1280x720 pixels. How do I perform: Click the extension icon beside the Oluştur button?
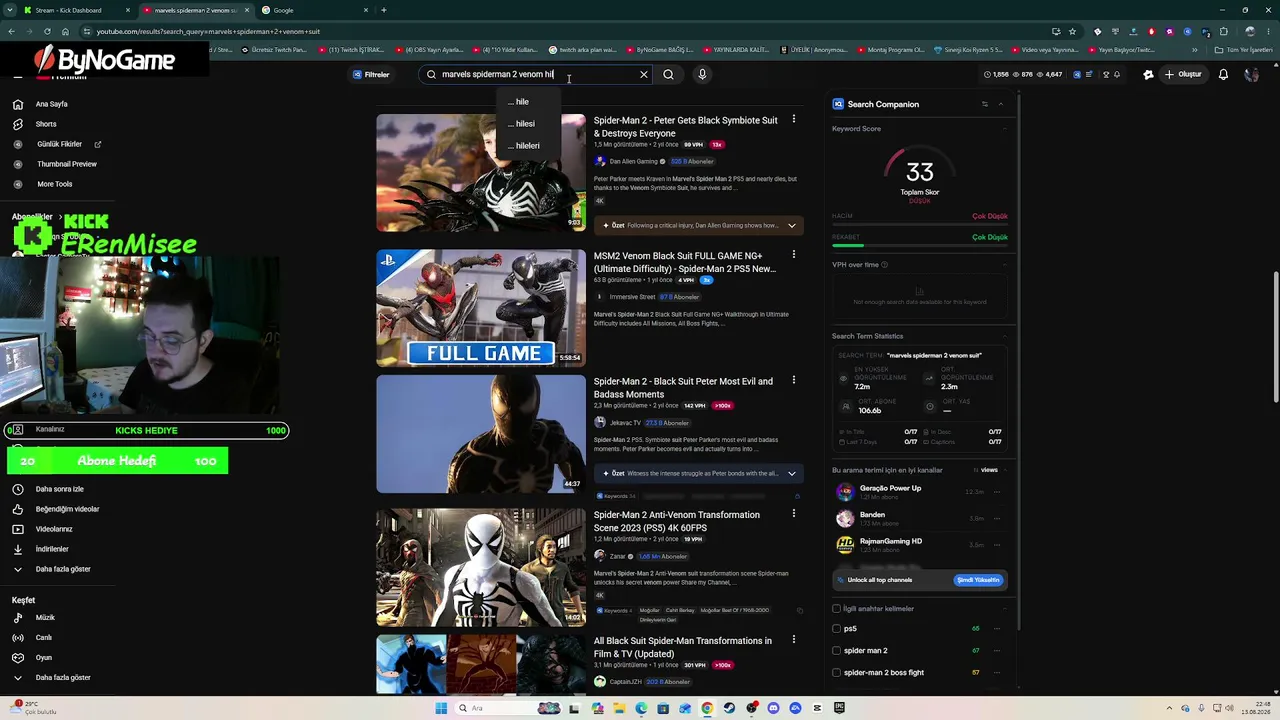[1148, 74]
